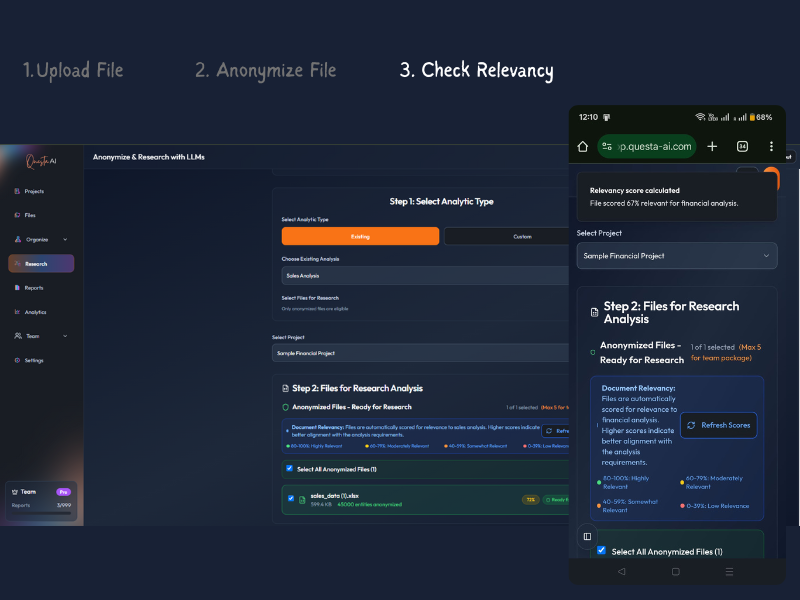Tap the Android home square button
This screenshot has width=800, height=600.
coord(676,571)
